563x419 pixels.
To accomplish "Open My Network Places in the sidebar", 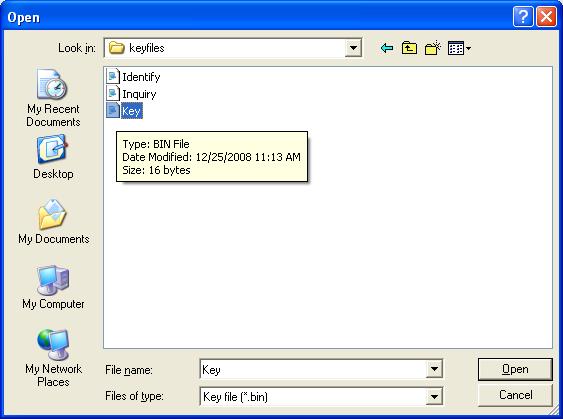I will coord(53,358).
